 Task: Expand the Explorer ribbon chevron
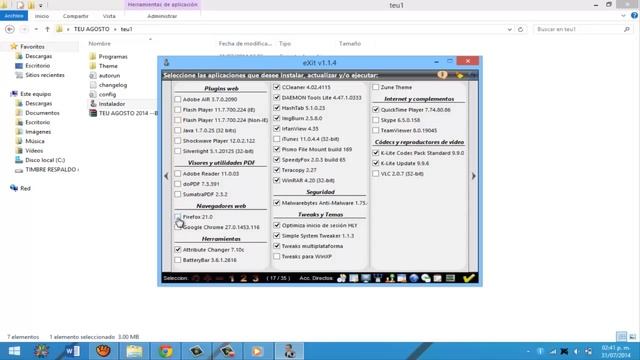click(x=623, y=16)
